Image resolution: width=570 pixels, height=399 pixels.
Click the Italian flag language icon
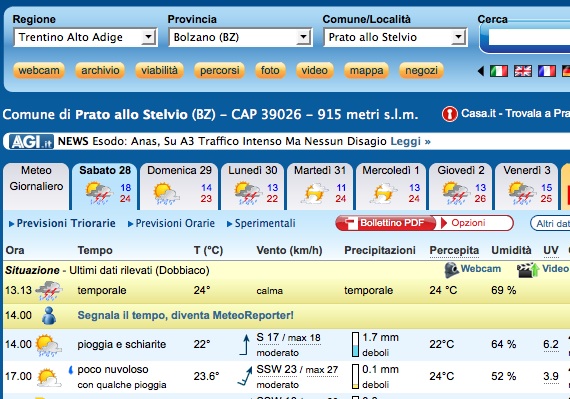pyautogui.click(x=499, y=71)
